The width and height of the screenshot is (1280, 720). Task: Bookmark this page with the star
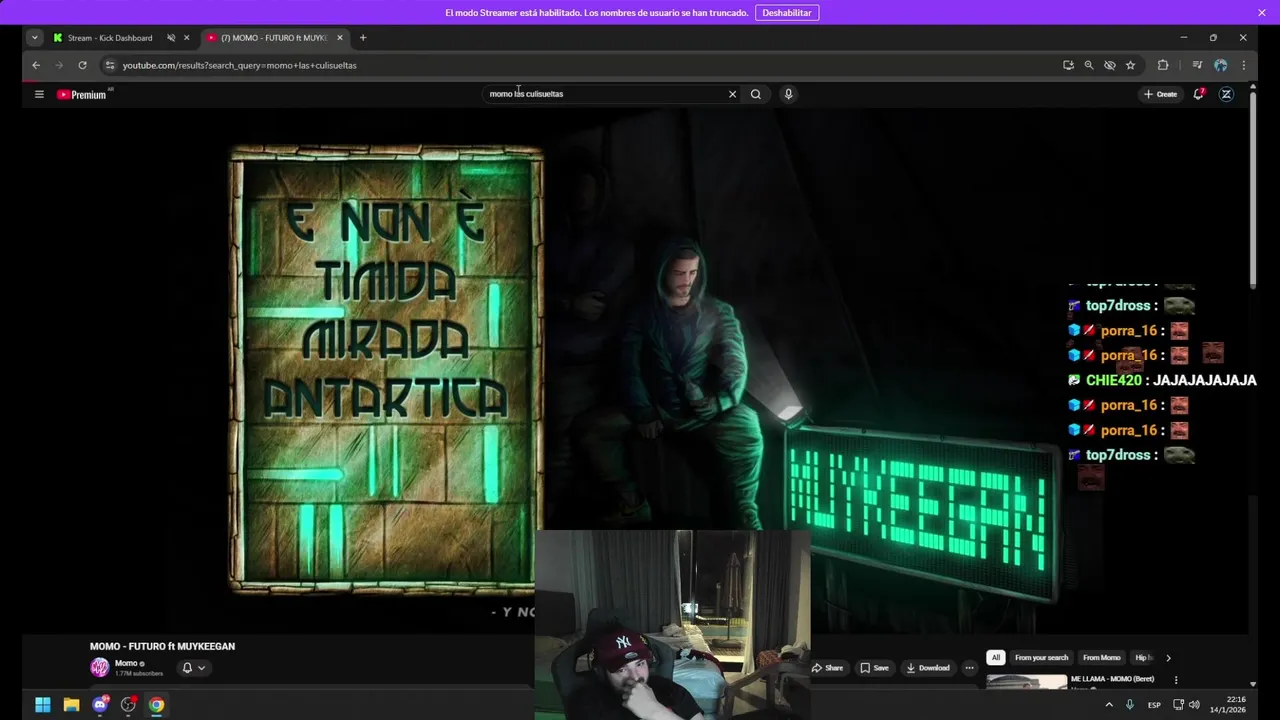tap(1130, 65)
